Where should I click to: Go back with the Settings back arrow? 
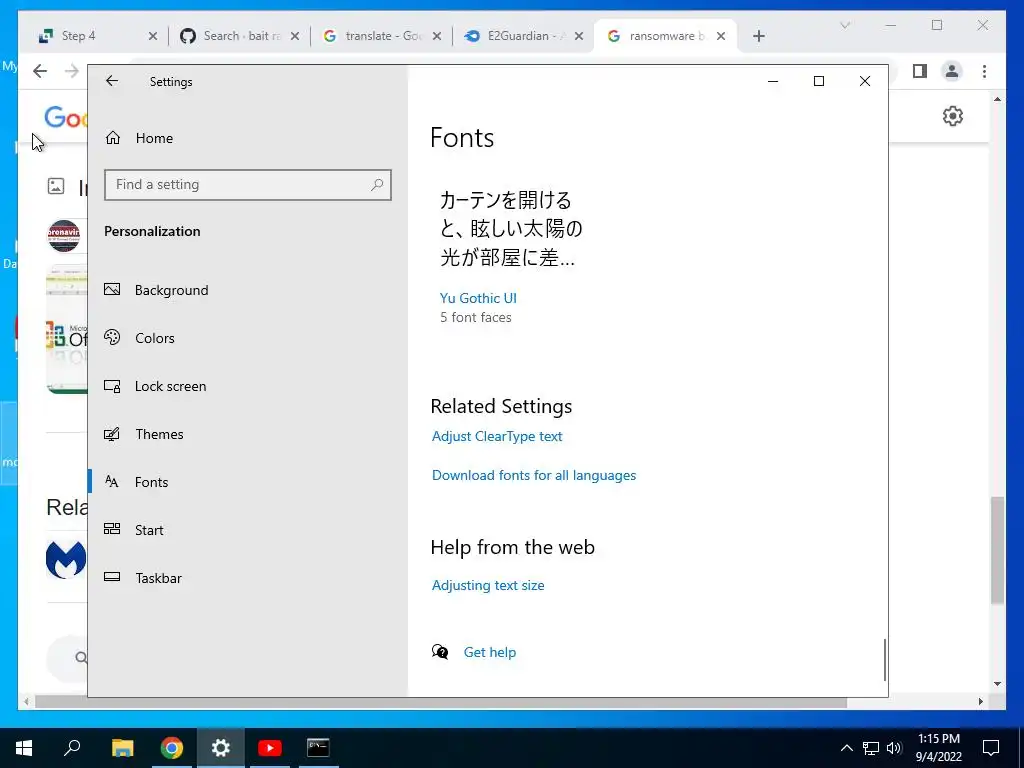point(112,81)
